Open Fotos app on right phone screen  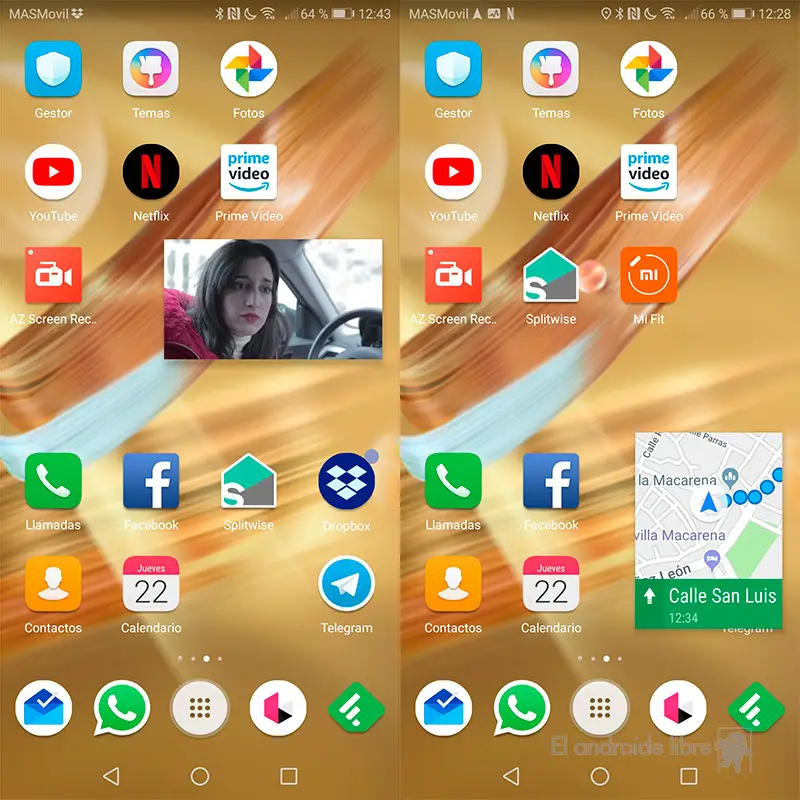(x=648, y=69)
